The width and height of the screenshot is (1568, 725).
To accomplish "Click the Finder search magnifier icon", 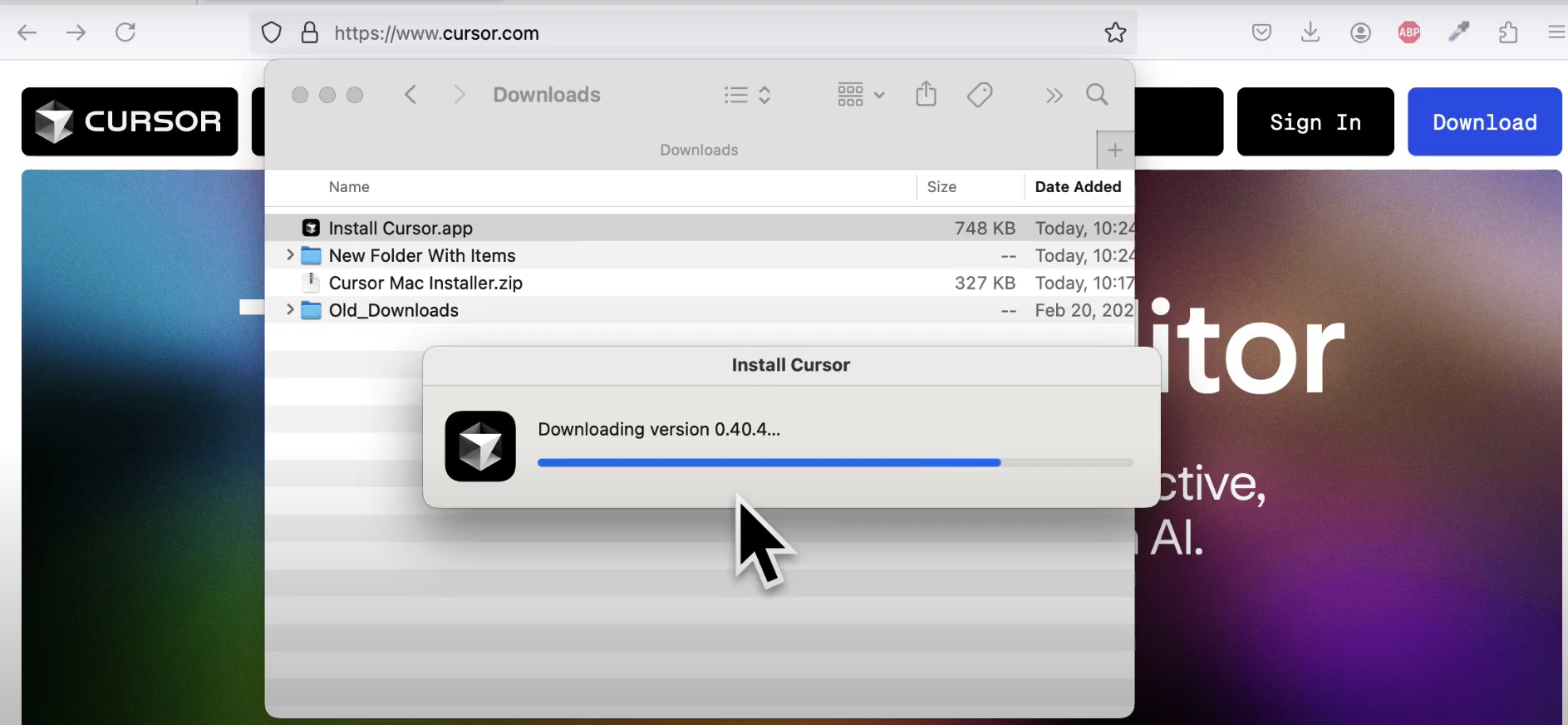I will (x=1098, y=95).
